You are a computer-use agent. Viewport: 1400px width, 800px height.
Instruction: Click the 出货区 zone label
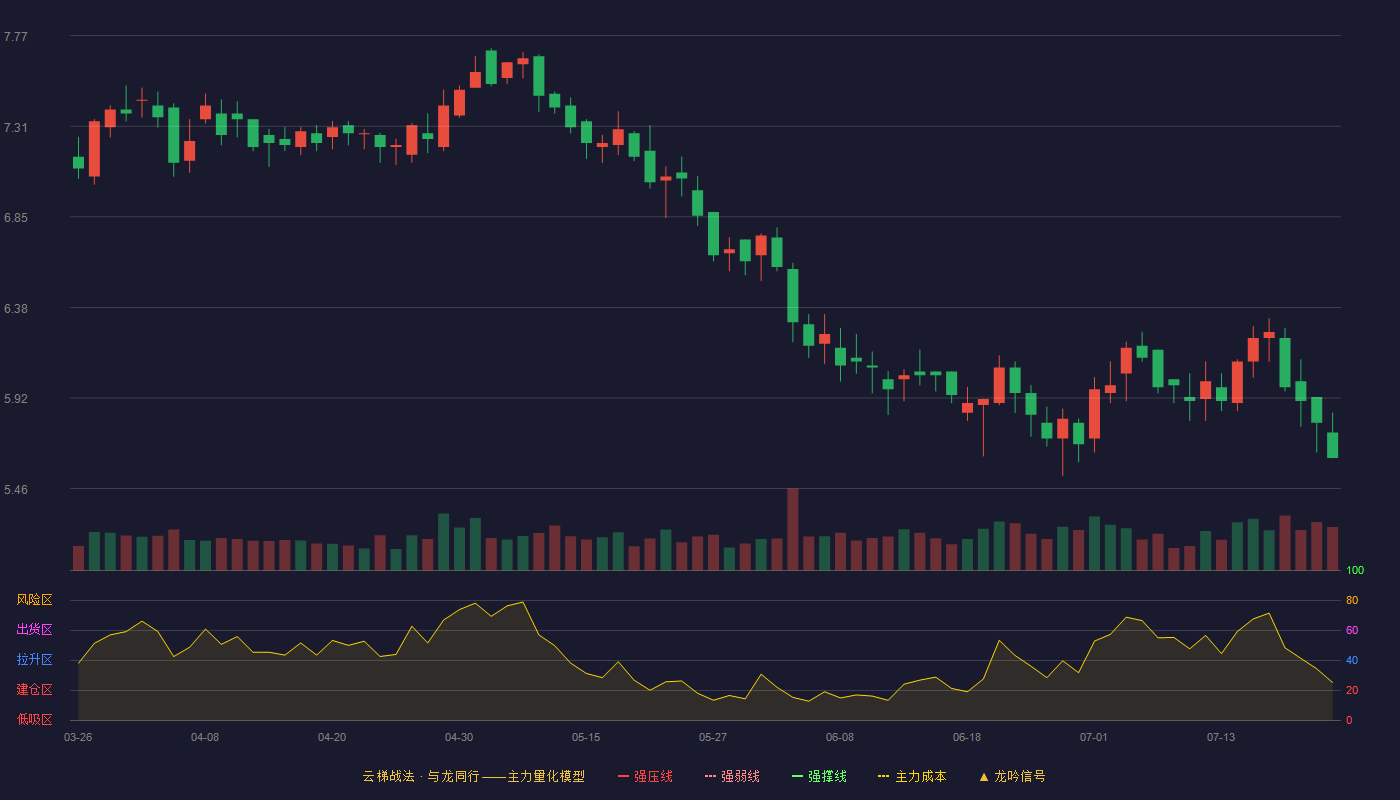(34, 630)
